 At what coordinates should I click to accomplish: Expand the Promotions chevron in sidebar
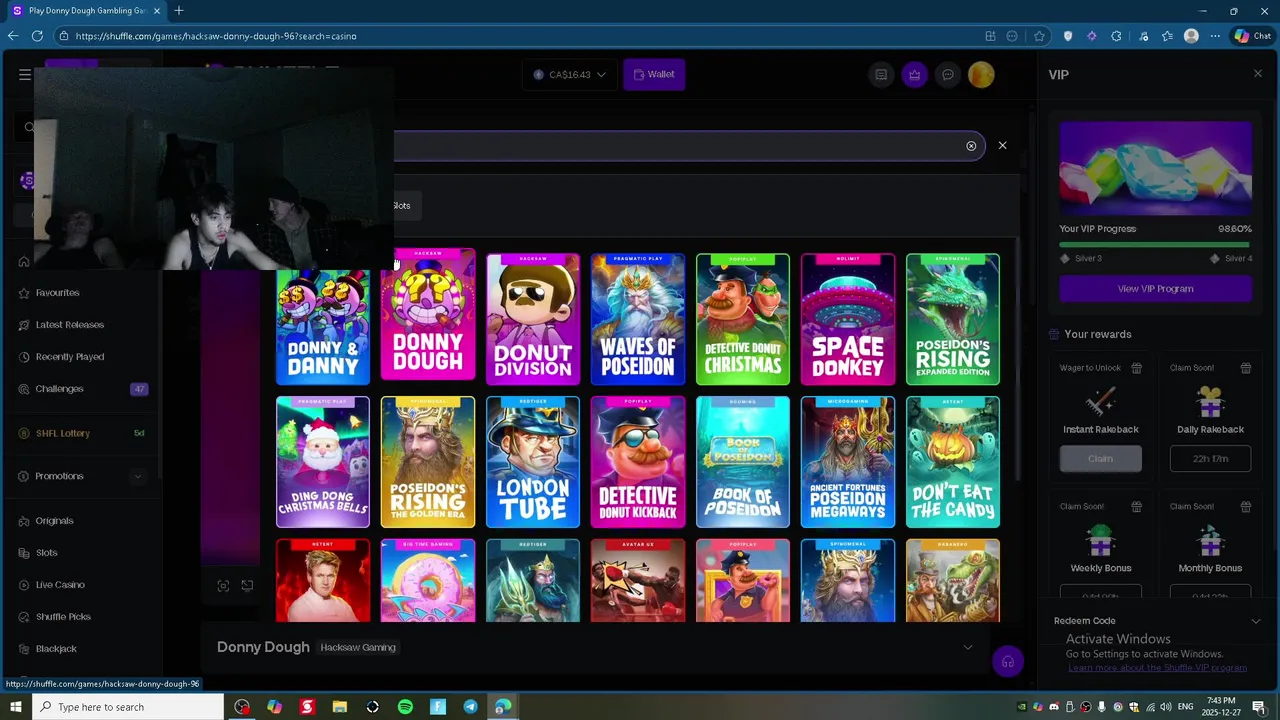138,476
